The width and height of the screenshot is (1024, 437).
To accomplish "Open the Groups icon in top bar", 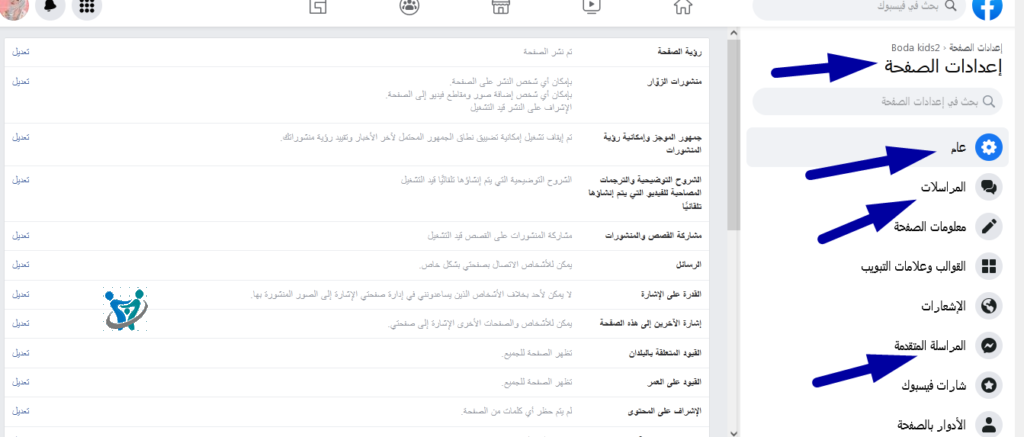I will (409, 7).
